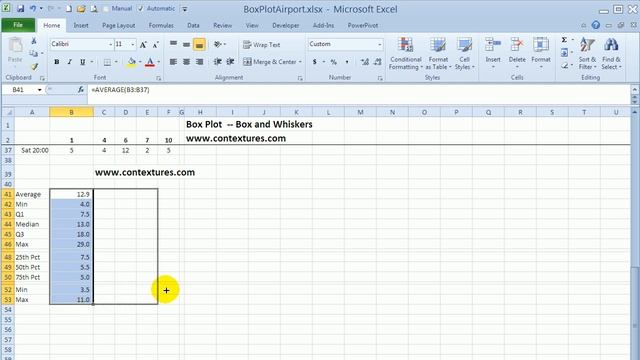Viewport: 640px width, 360px height.
Task: Open Font dialog launcher
Action: (159, 78)
